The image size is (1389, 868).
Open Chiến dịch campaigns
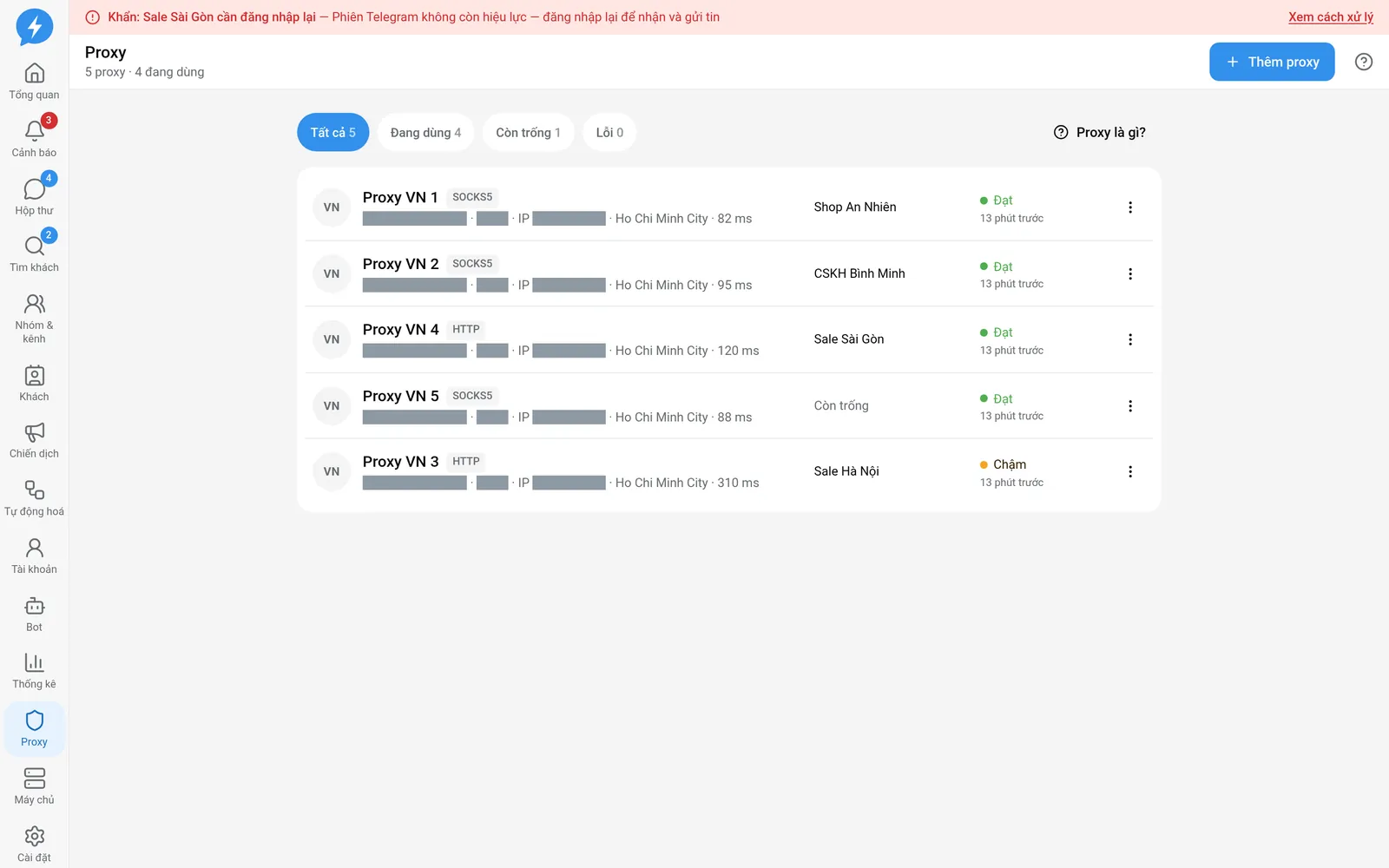click(34, 441)
